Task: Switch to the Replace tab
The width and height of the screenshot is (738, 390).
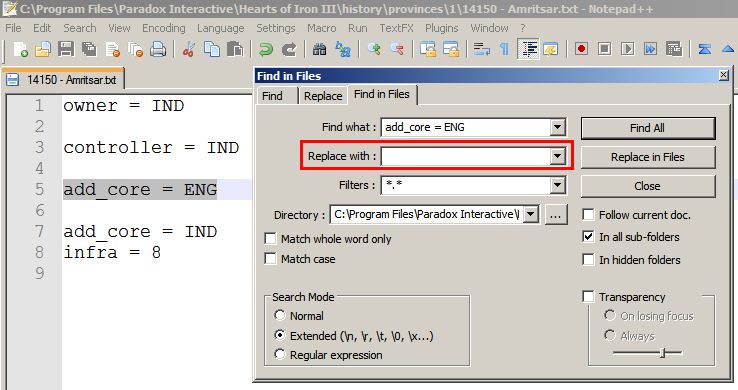Action: click(323, 96)
